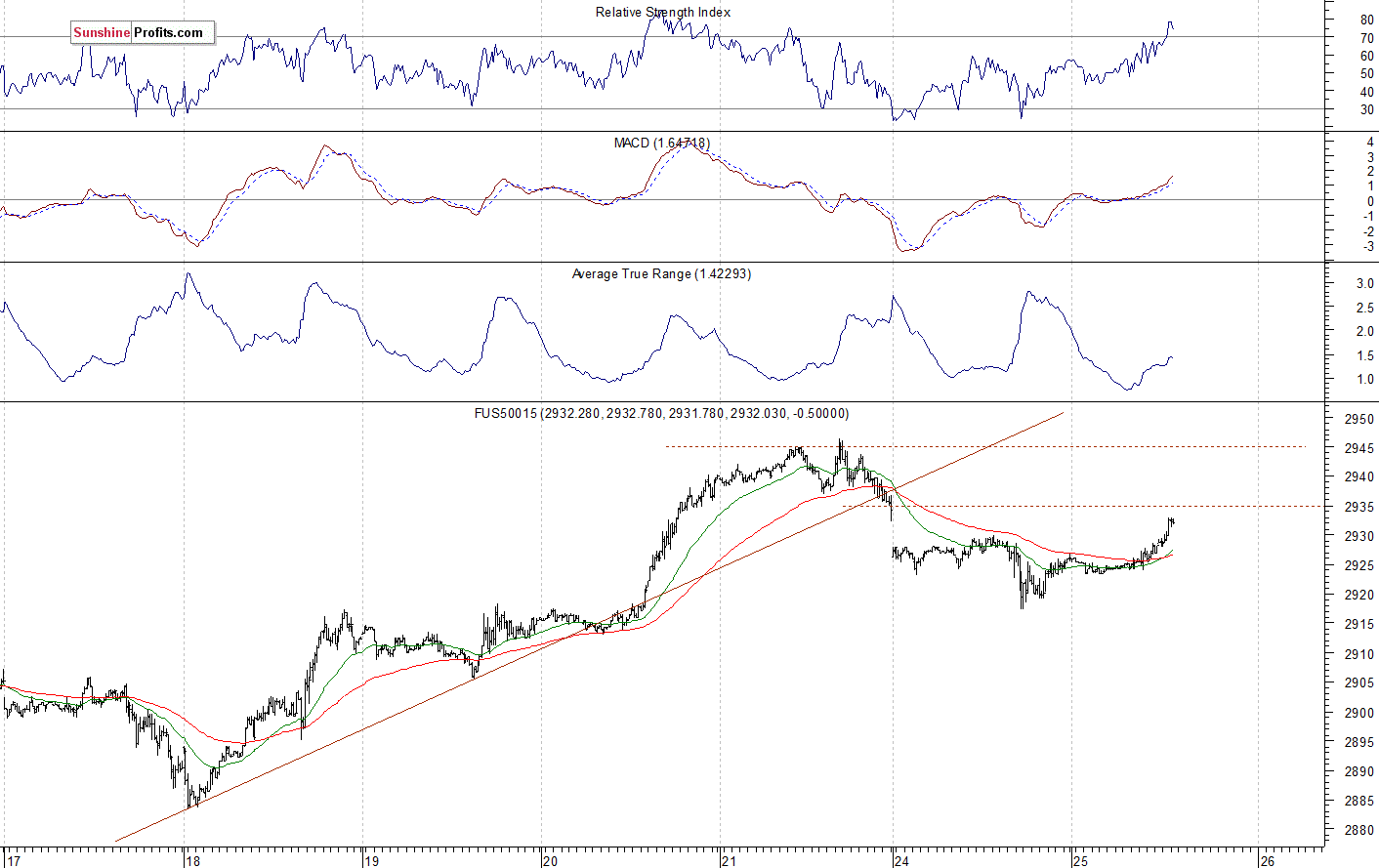The width and height of the screenshot is (1379, 868).
Task: Click the Relative Strength Index title
Action: click(663, 12)
